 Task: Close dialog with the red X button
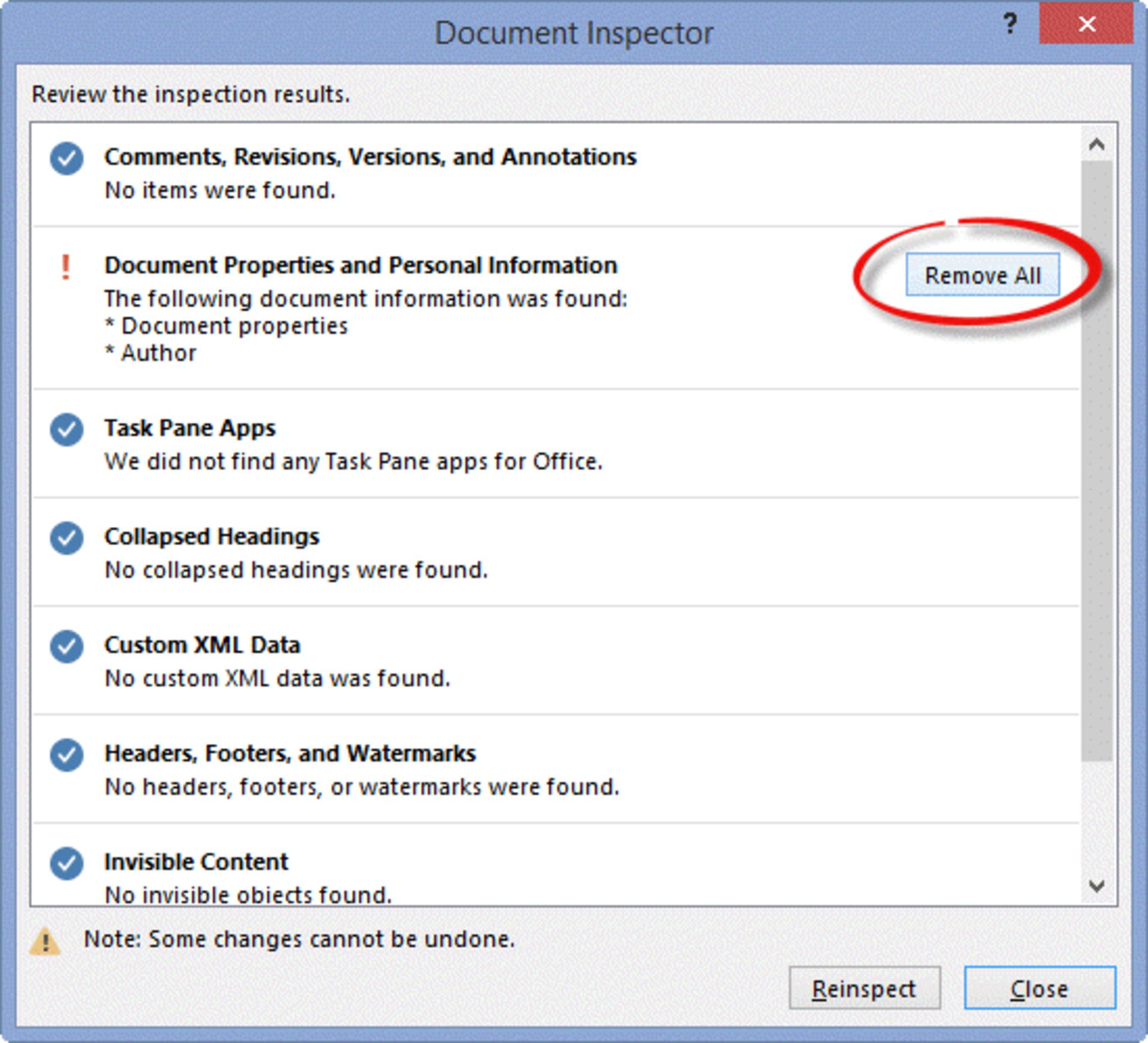(x=1086, y=24)
